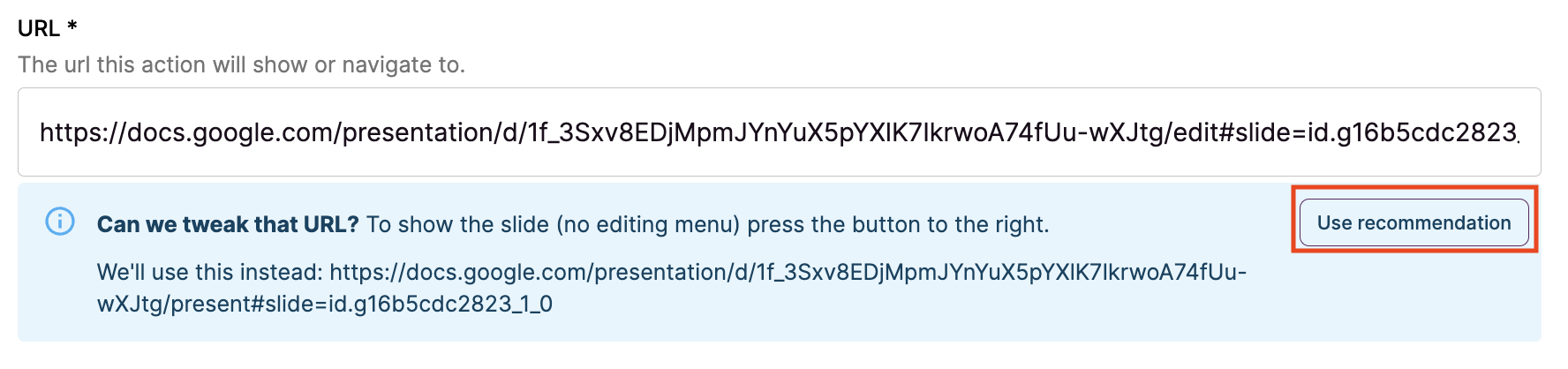Click the bold 'Can we tweak that URL?' heading
Screen dimensions: 1568x369
coord(228,224)
